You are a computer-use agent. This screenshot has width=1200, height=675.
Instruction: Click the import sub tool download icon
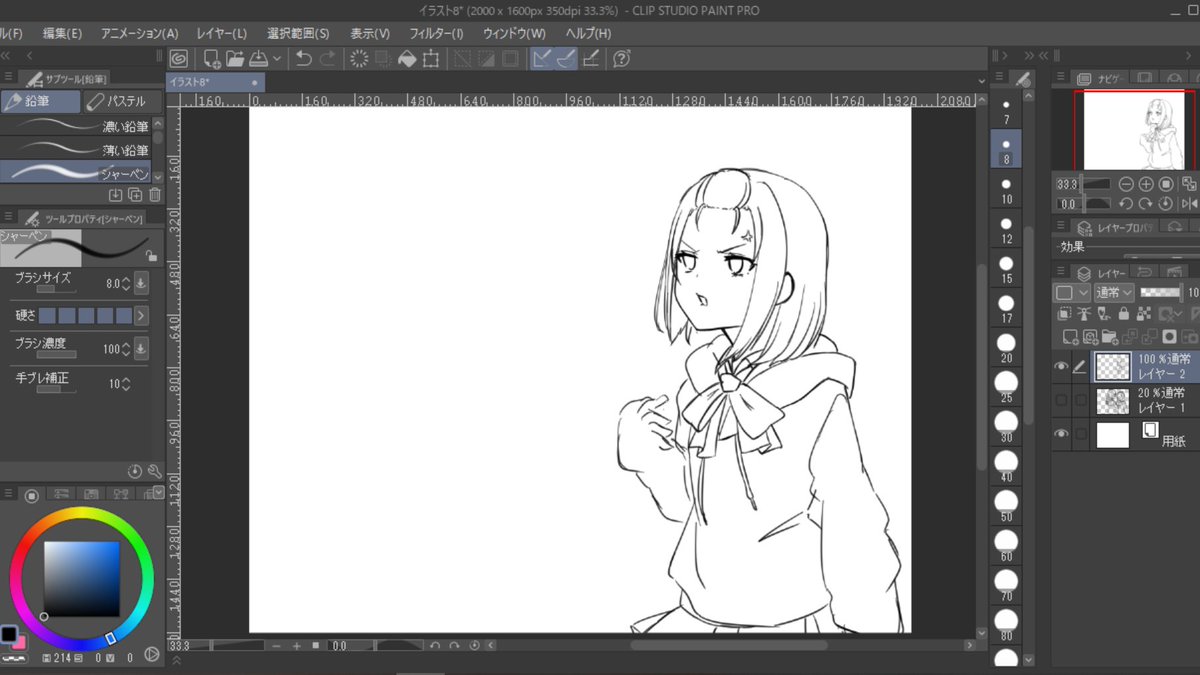click(116, 195)
